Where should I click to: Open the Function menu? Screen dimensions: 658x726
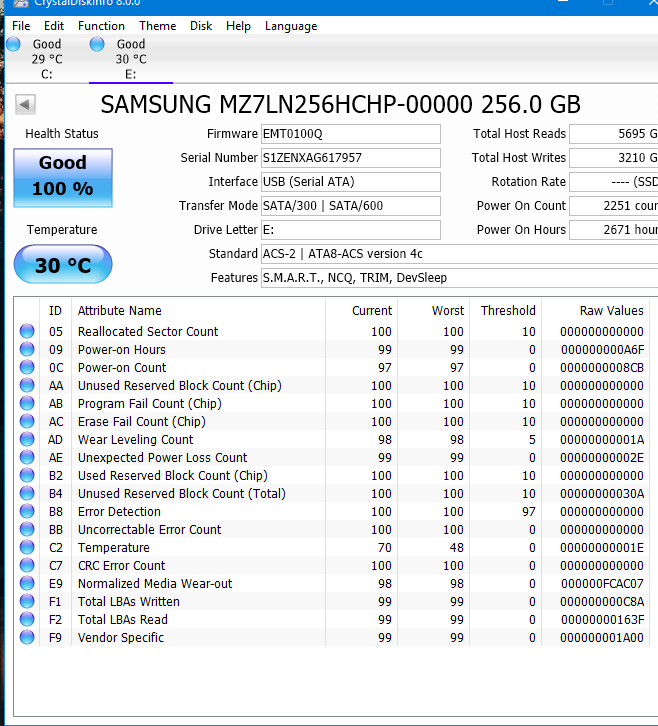101,26
